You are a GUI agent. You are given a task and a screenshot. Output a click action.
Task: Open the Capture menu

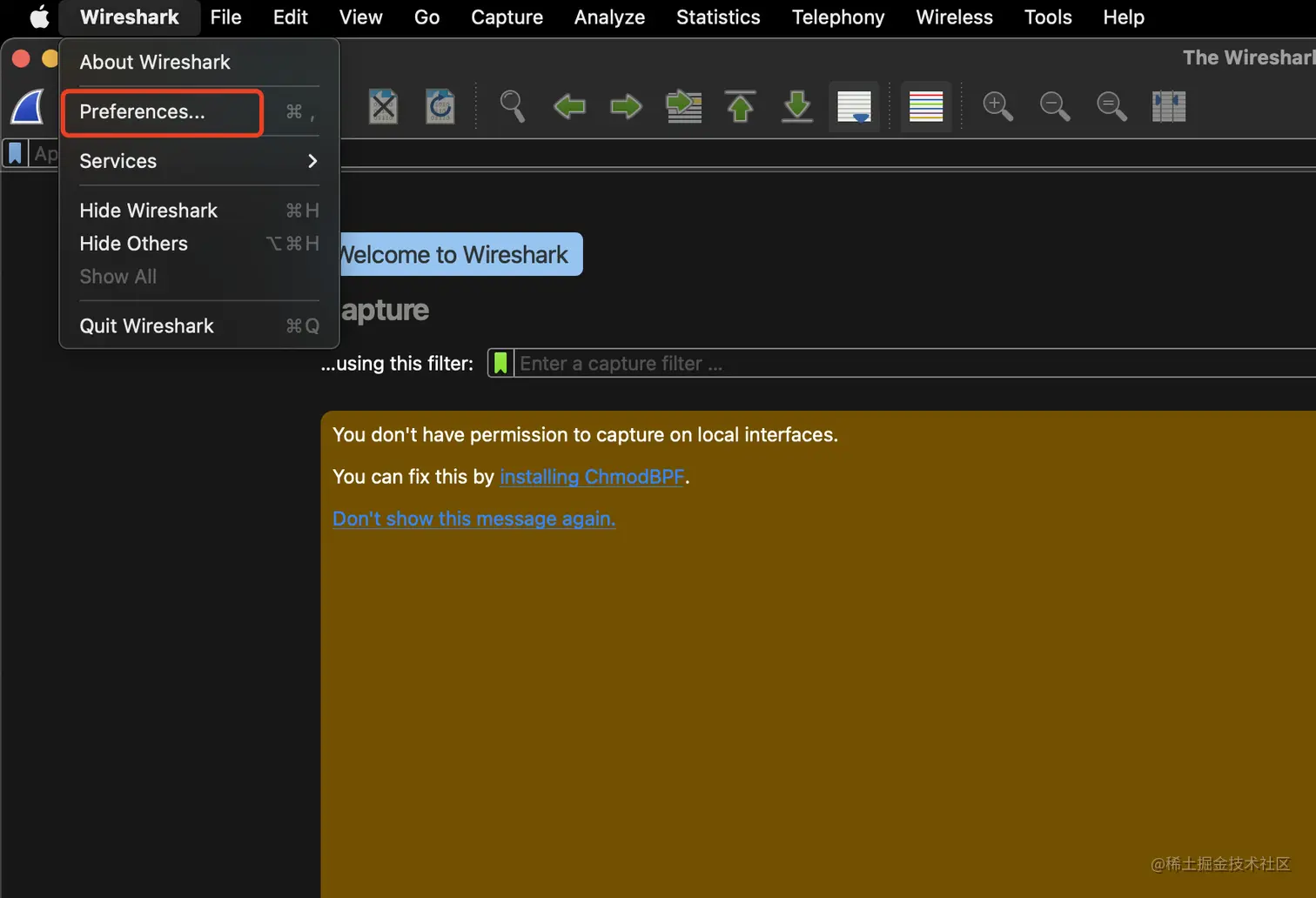[x=507, y=17]
